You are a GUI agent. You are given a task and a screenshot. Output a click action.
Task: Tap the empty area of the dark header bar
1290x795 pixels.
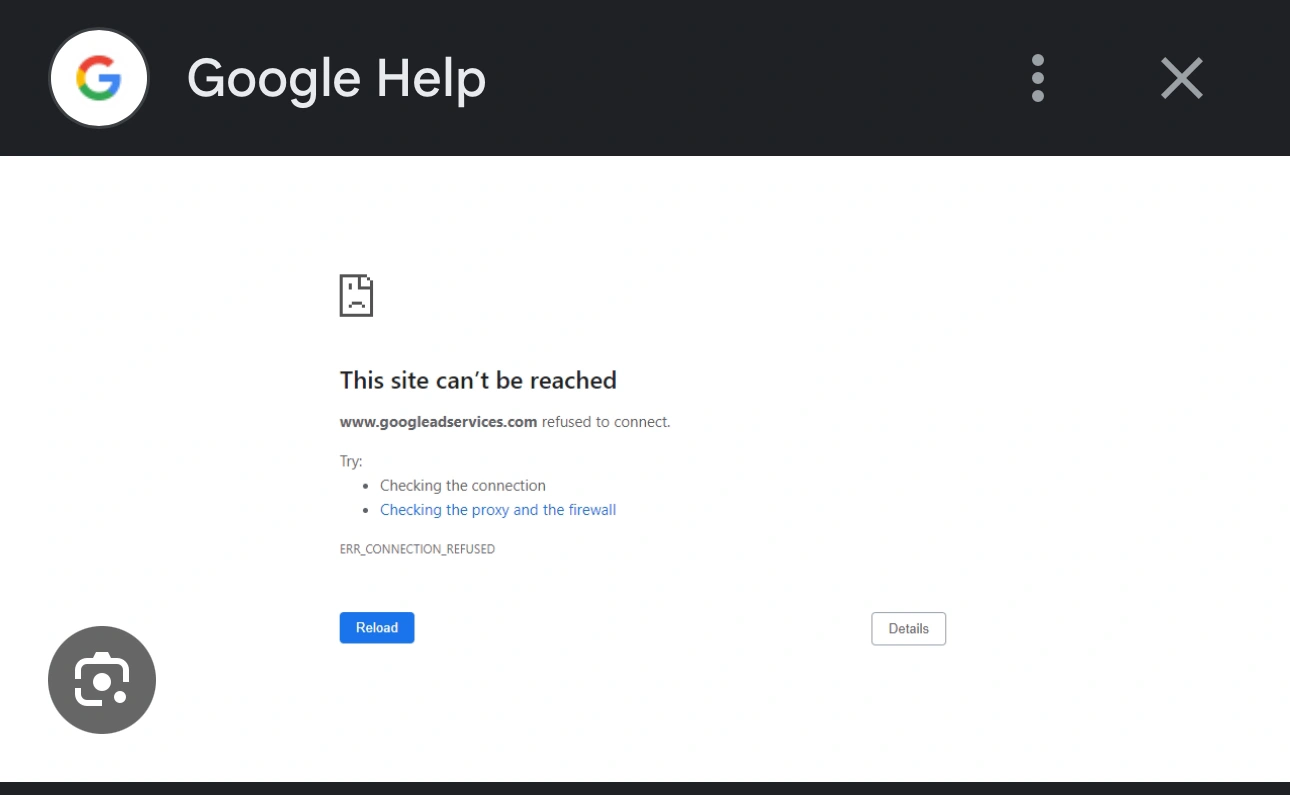[750, 78]
